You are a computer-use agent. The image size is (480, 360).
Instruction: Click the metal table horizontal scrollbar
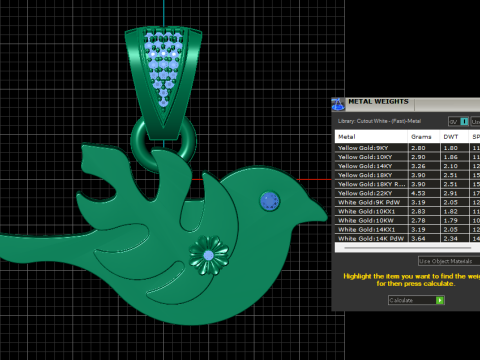click(407, 248)
